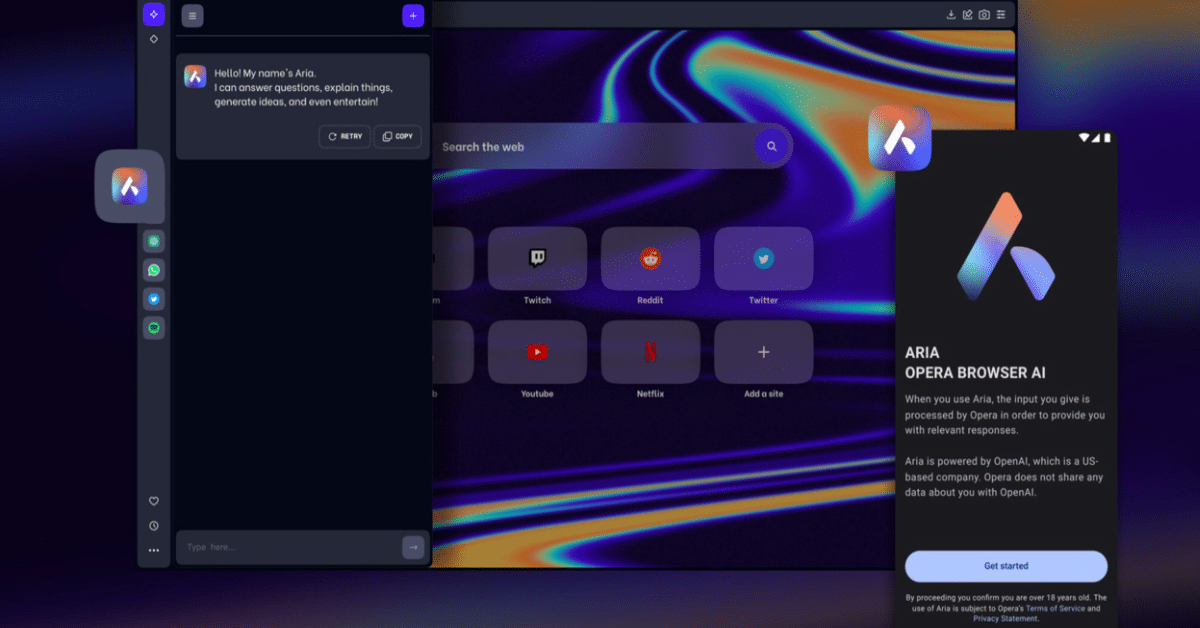Click the diamond icon below the sparkle button
Viewport: 1200px width, 628px height.
coord(154,39)
